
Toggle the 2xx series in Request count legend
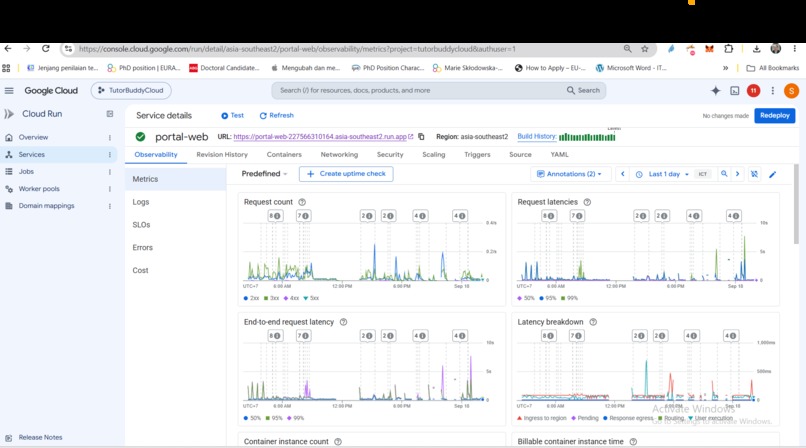(251, 298)
